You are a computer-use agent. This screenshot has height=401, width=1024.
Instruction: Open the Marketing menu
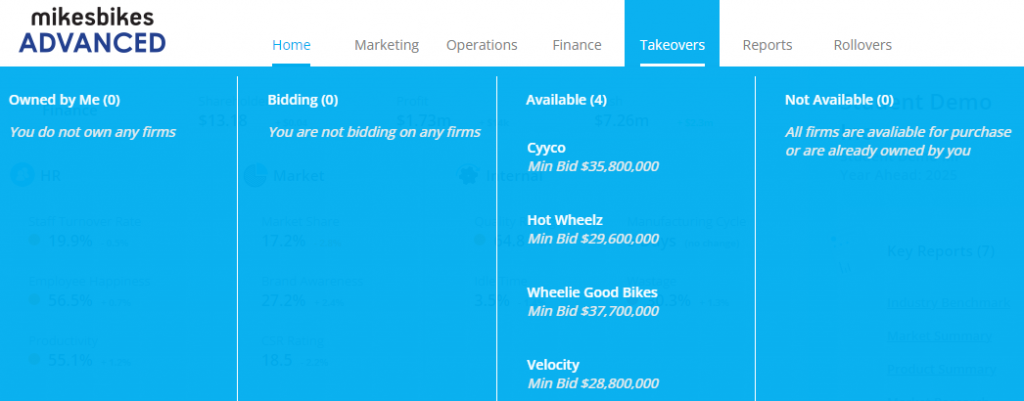[x=386, y=45]
